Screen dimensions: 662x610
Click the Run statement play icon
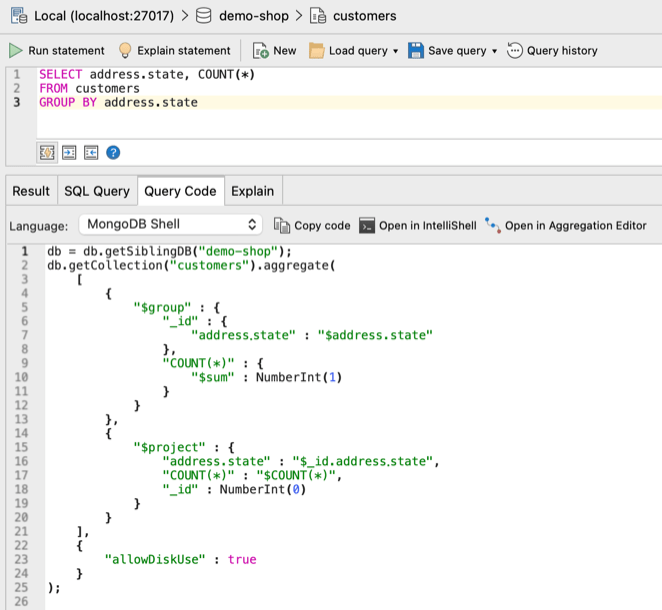[x=16, y=51]
